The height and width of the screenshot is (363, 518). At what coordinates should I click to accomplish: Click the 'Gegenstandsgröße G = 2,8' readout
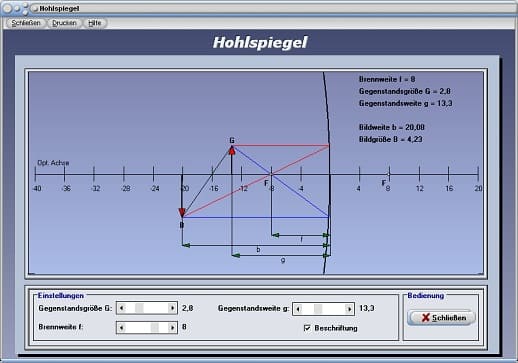tap(405, 91)
